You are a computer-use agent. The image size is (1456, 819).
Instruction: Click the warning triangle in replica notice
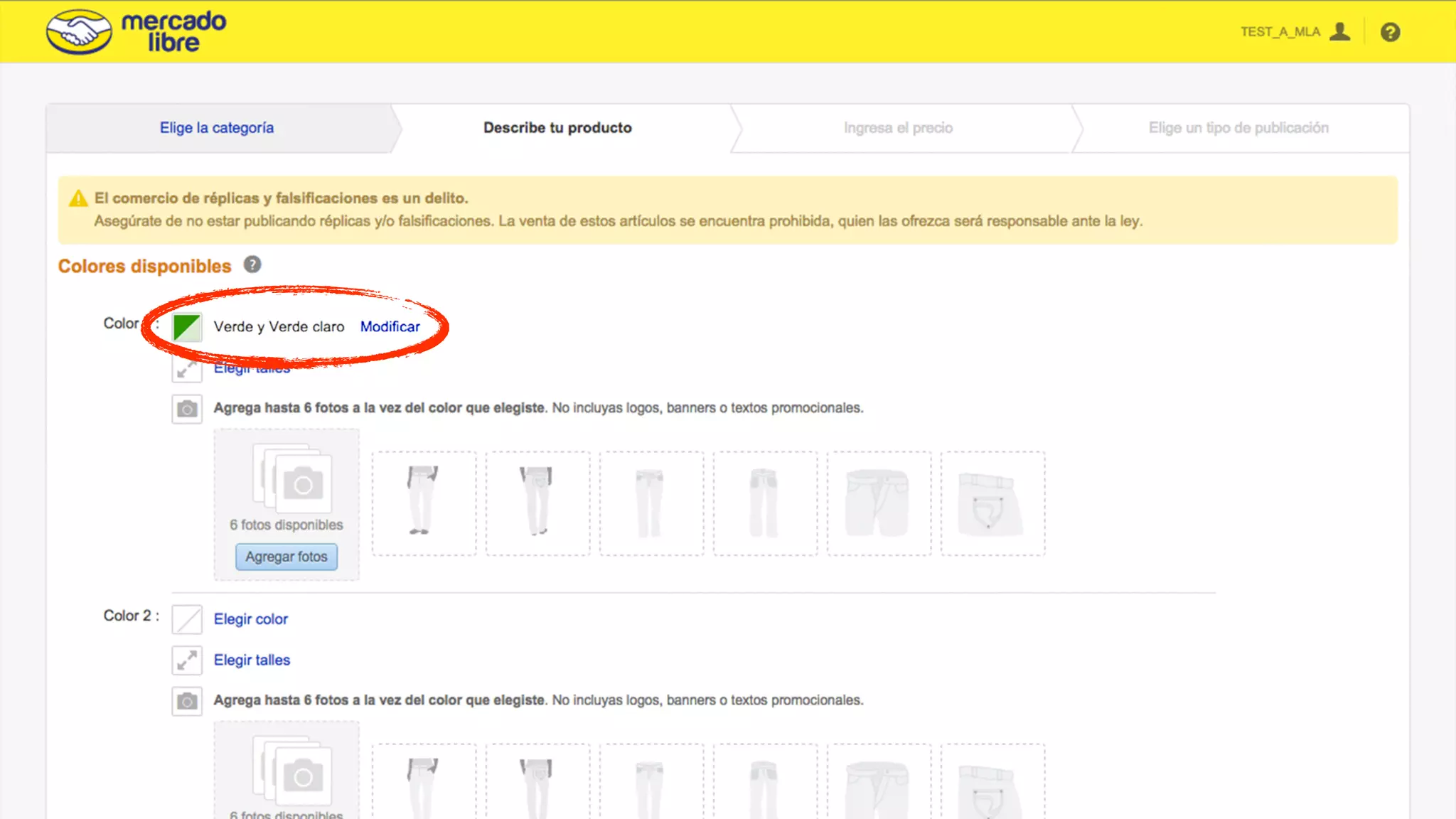pos(78,198)
